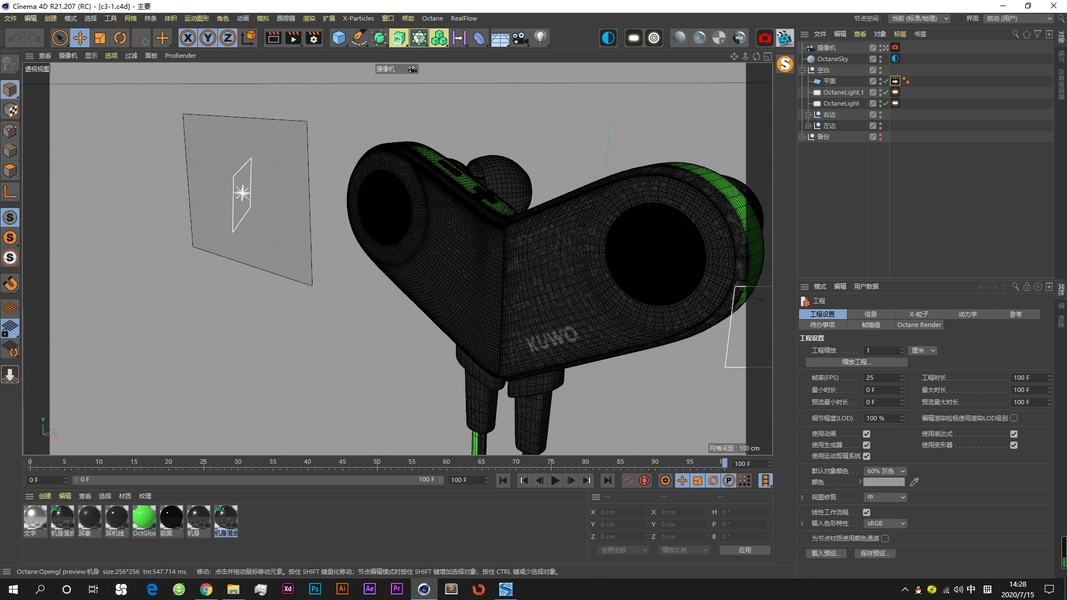The height and width of the screenshot is (600, 1067).
Task: Select the Move tool in top toolbar
Action: coord(80,38)
